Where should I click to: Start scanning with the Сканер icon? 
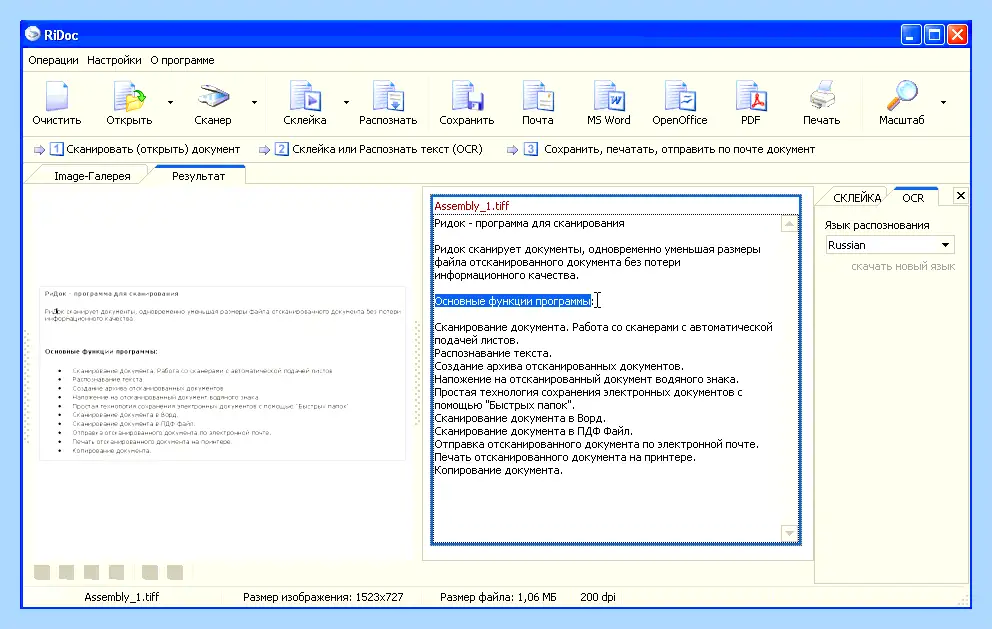click(213, 97)
